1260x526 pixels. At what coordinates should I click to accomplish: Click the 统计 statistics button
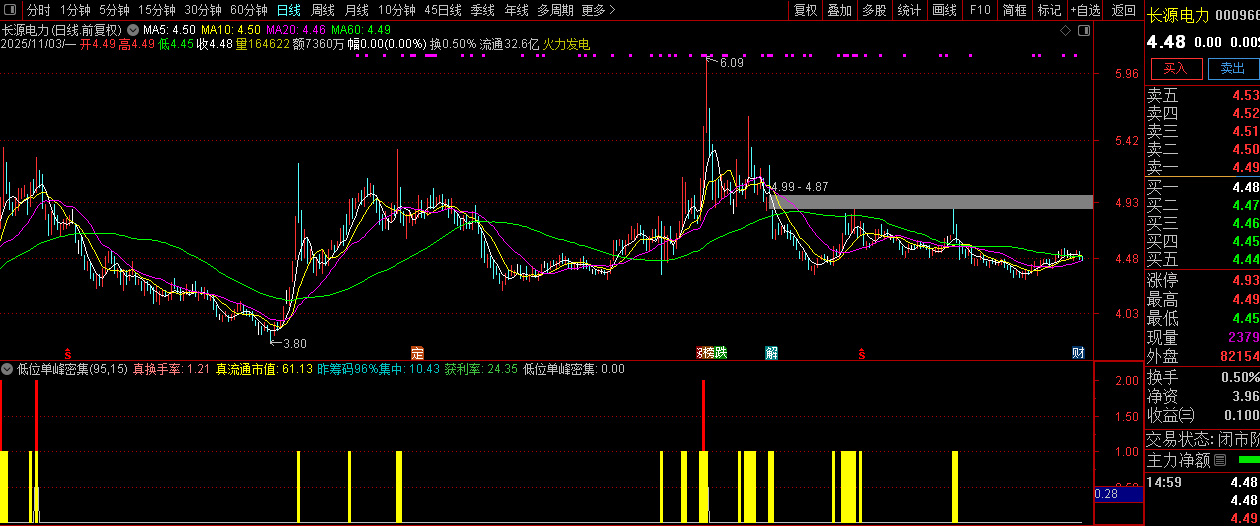tap(909, 10)
